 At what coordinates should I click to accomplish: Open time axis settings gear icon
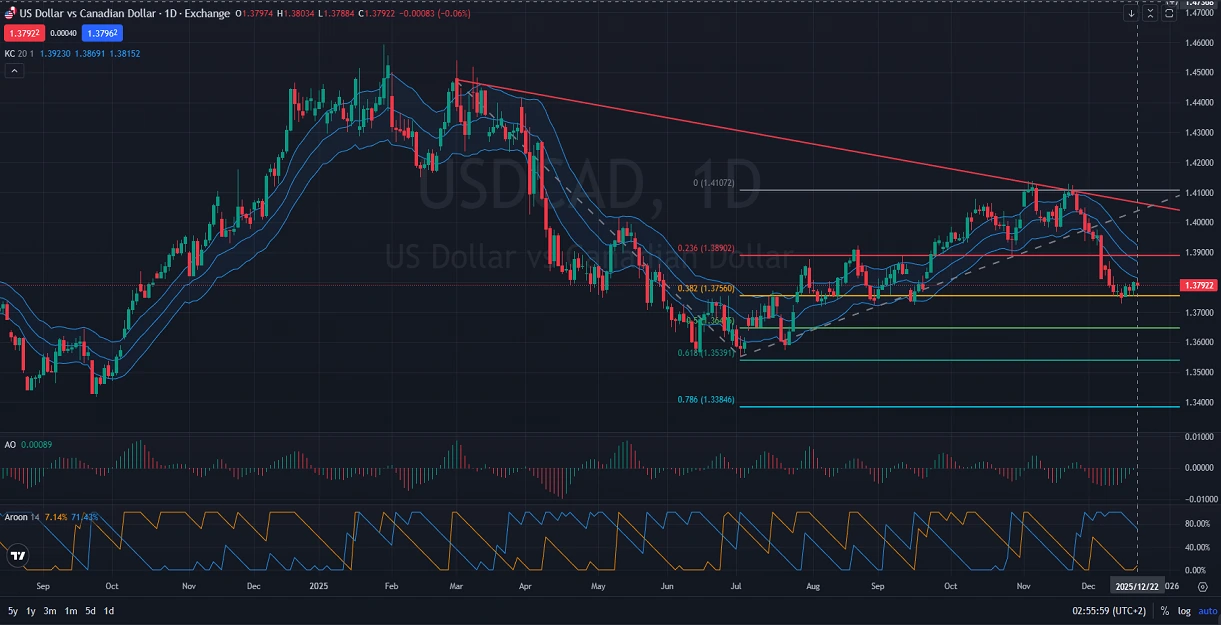[x=1201, y=586]
